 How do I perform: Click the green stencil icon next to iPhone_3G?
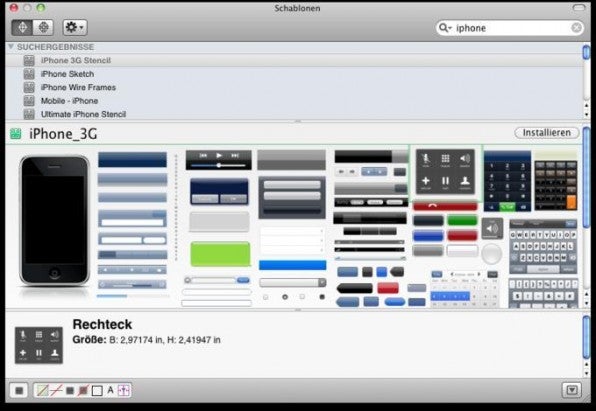16,133
